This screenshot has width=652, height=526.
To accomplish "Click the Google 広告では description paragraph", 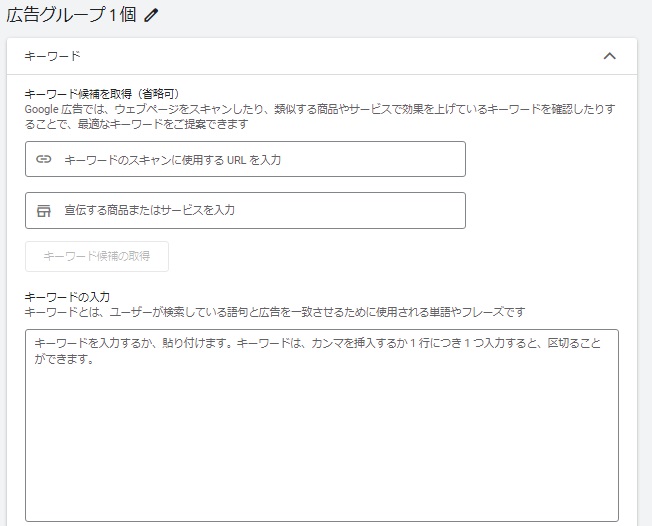I will pos(320,116).
